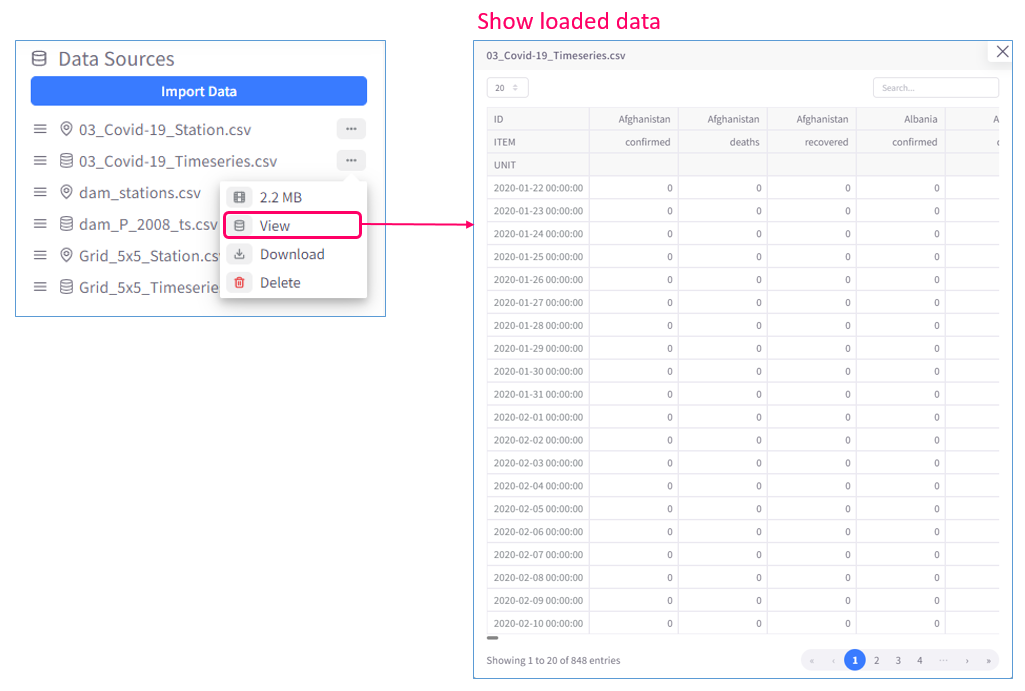Click database icon of 03_Covid-19_Timeseries.csv

[x=66, y=160]
